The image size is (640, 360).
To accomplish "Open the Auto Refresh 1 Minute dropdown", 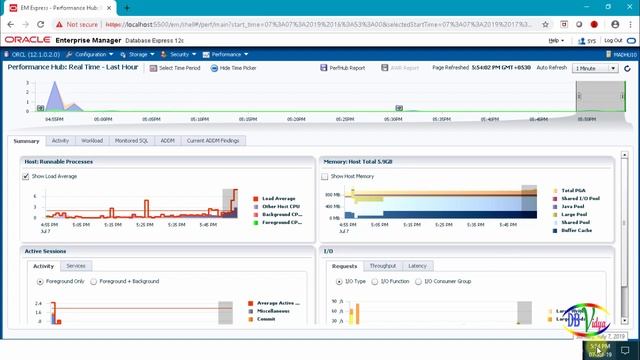I will click(595, 68).
